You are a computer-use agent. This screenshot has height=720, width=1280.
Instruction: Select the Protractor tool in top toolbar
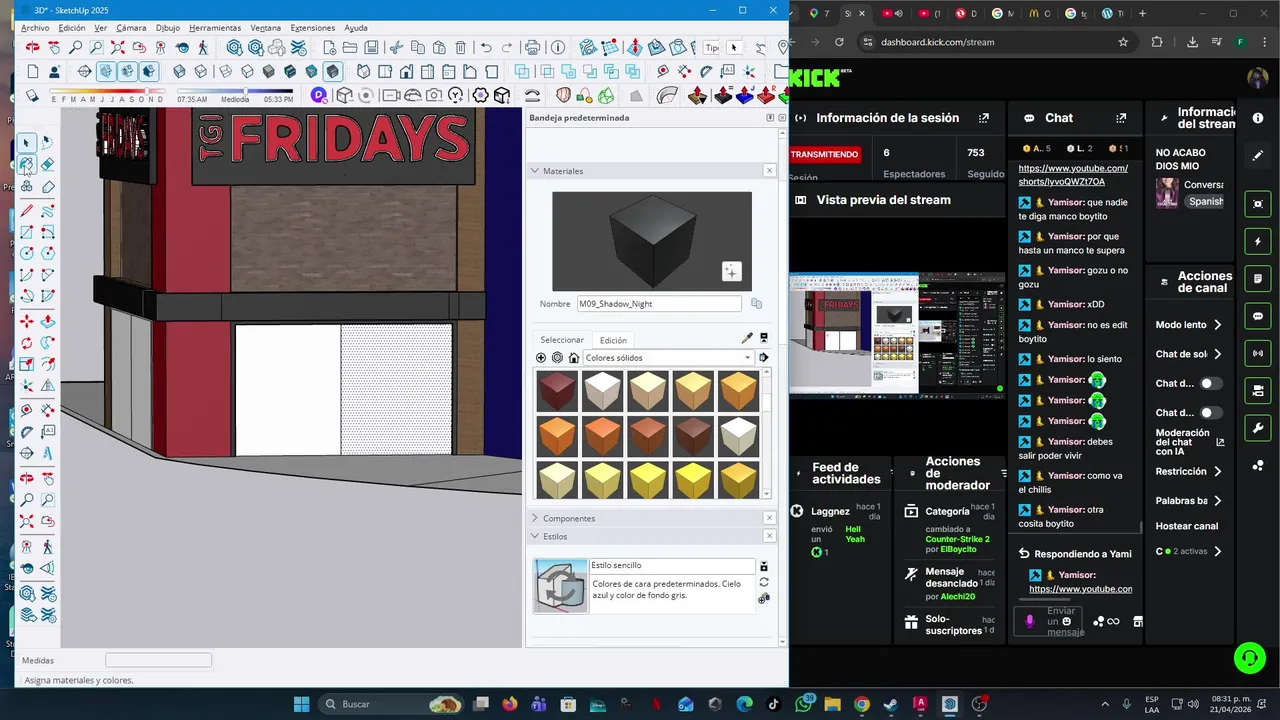(707, 71)
